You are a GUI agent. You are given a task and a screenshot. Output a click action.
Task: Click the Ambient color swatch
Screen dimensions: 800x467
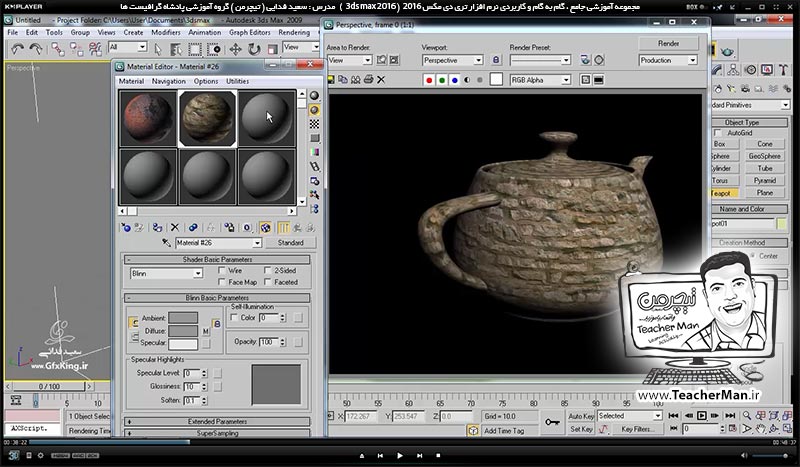coord(183,318)
